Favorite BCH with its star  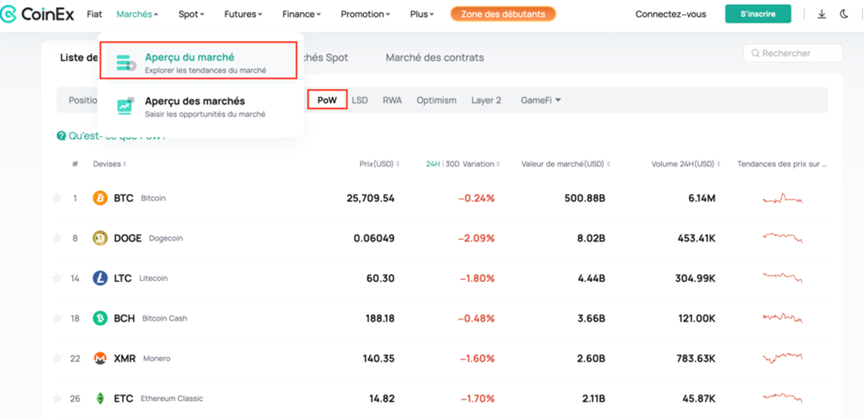click(57, 318)
